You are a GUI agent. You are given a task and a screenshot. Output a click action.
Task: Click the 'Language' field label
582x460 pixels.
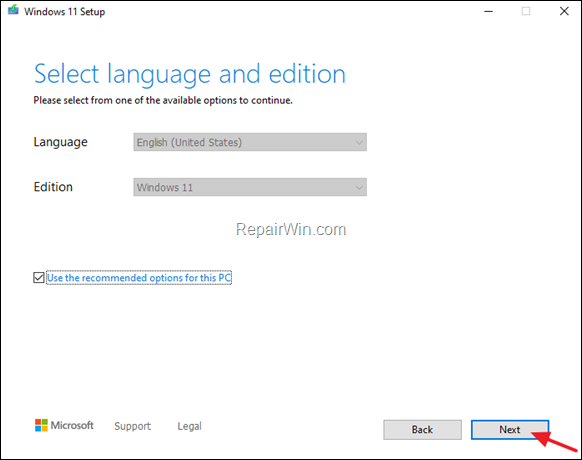(x=61, y=142)
